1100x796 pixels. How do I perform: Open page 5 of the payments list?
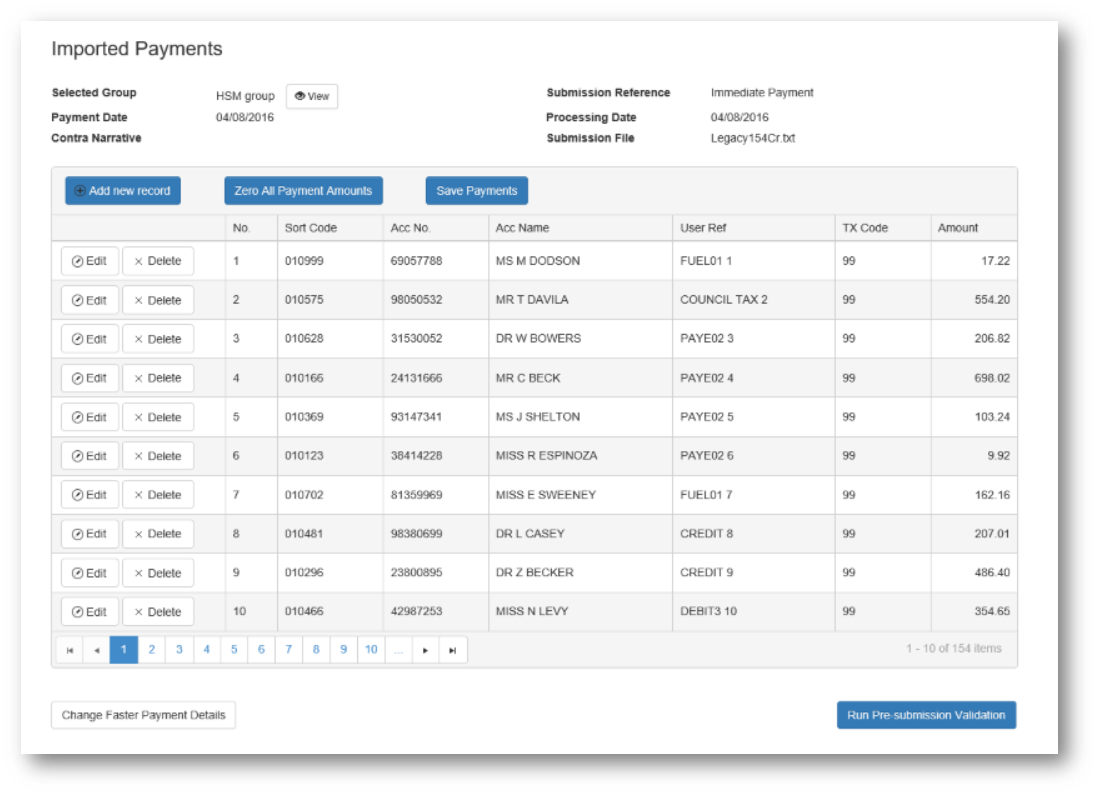(x=233, y=650)
